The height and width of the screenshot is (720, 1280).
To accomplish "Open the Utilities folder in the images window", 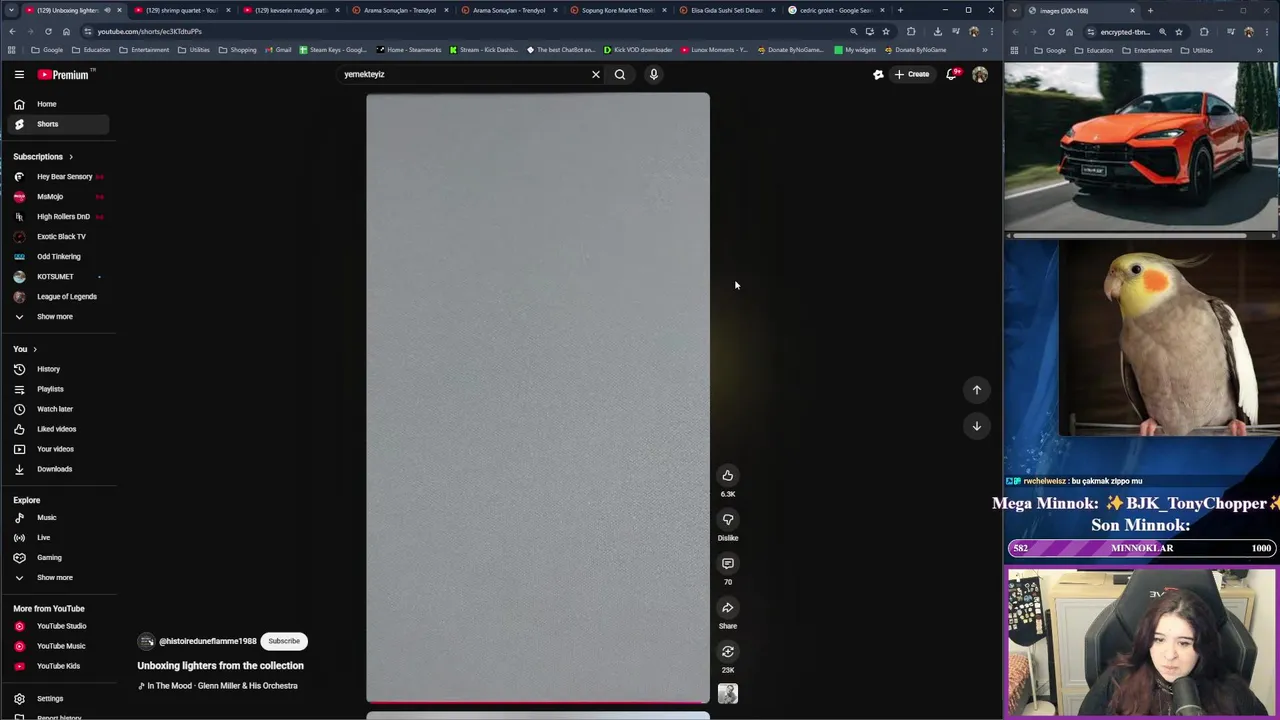I will click(x=1197, y=50).
